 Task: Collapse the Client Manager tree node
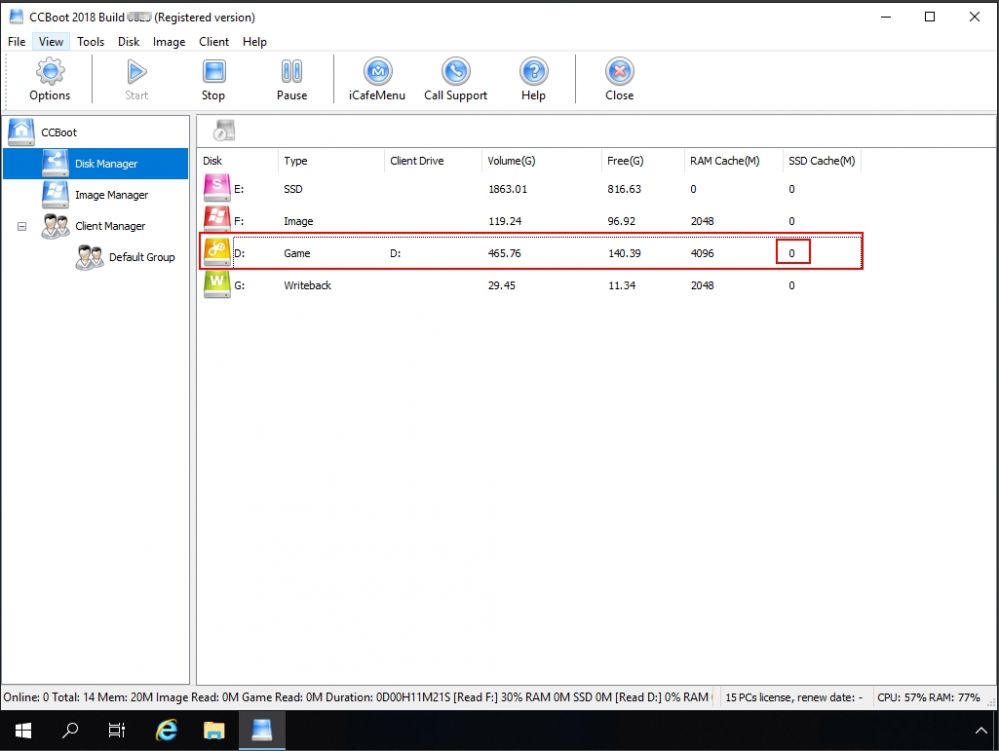[22, 226]
